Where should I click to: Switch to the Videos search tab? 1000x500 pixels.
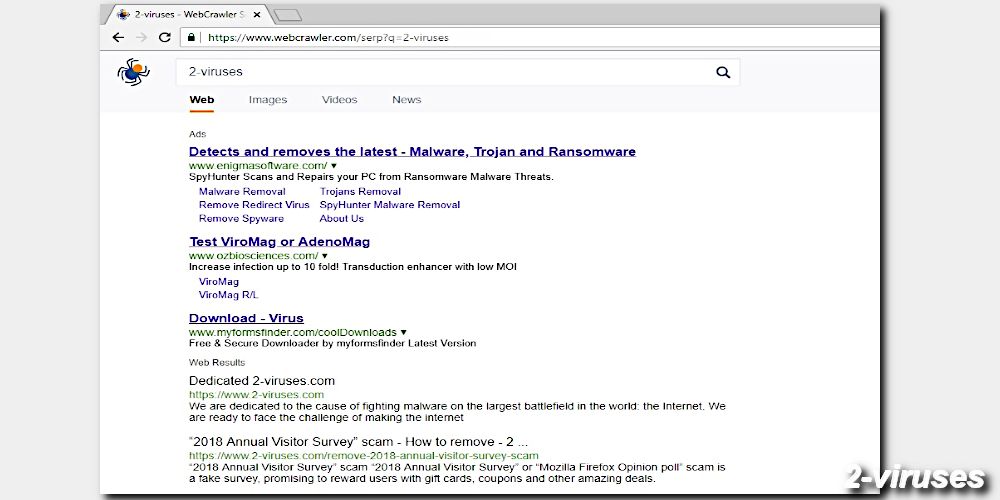click(x=339, y=100)
